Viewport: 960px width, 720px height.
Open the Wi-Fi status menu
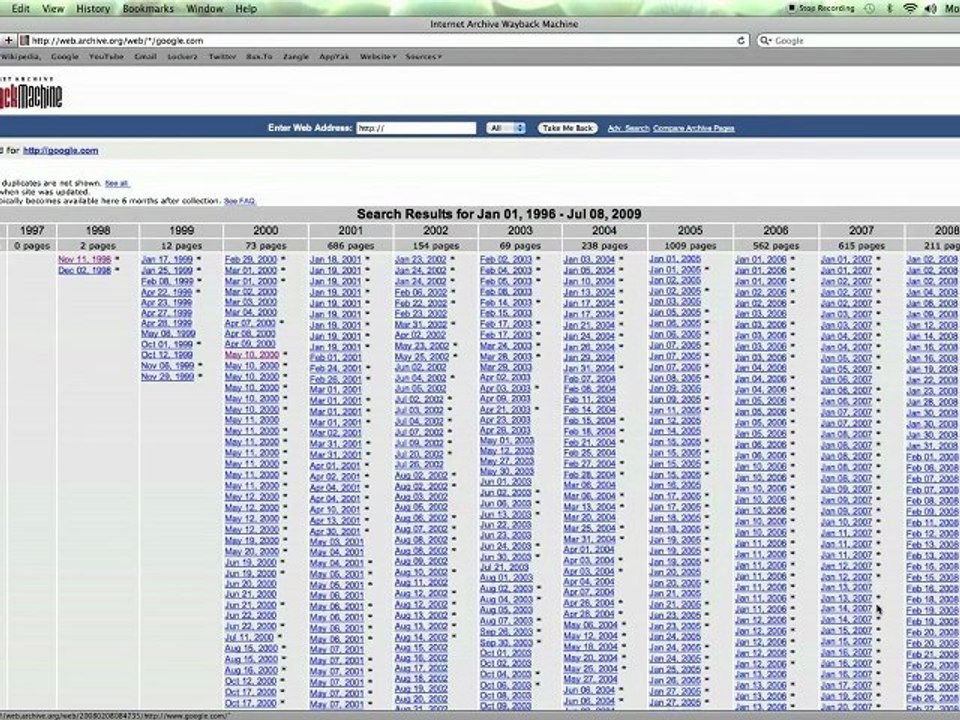pos(910,8)
